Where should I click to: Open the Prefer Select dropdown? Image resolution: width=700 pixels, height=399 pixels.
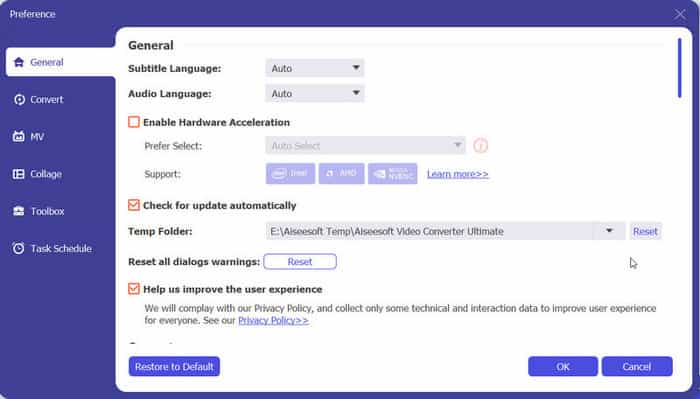[365, 145]
